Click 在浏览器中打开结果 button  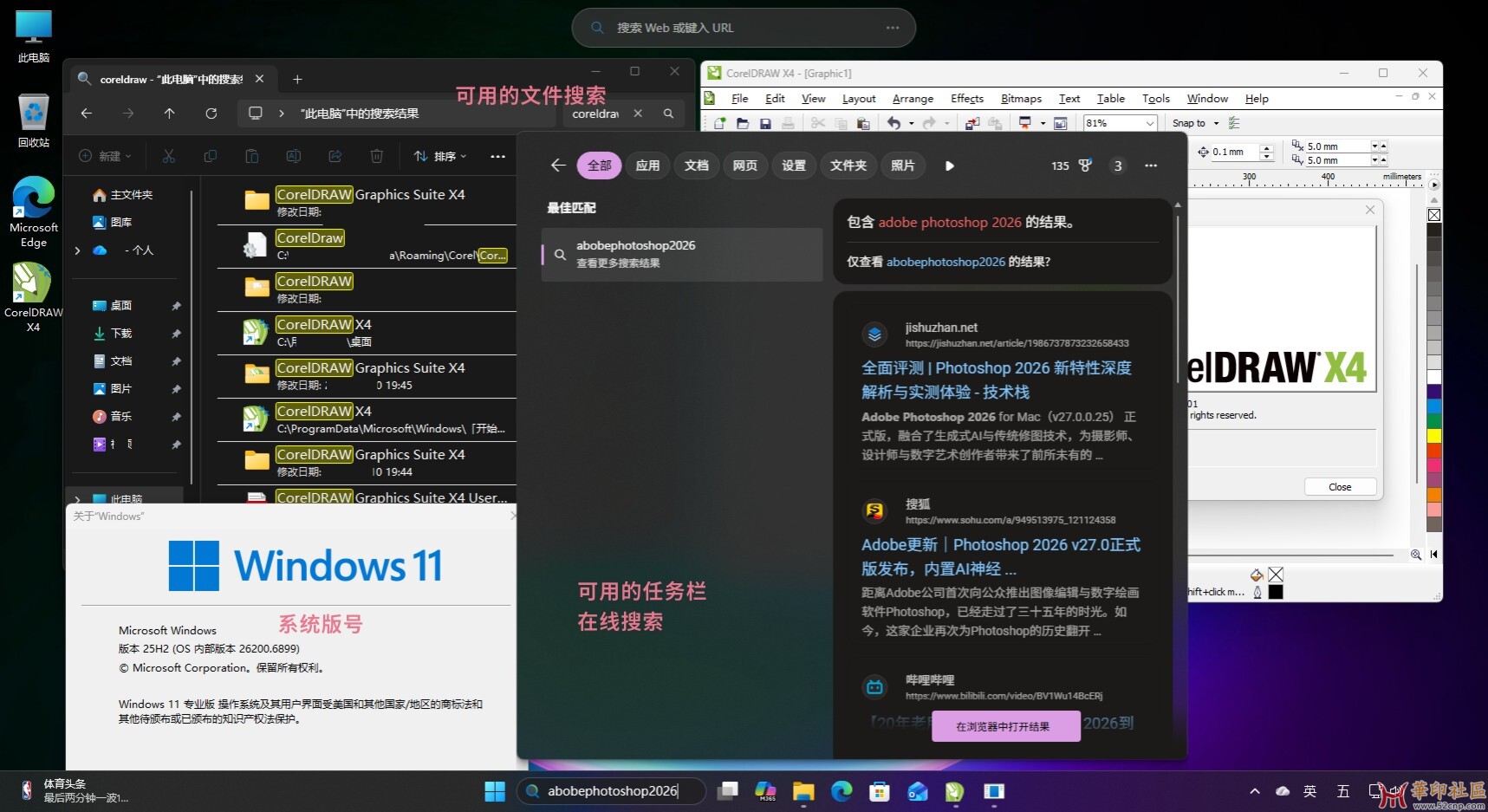(x=1004, y=726)
